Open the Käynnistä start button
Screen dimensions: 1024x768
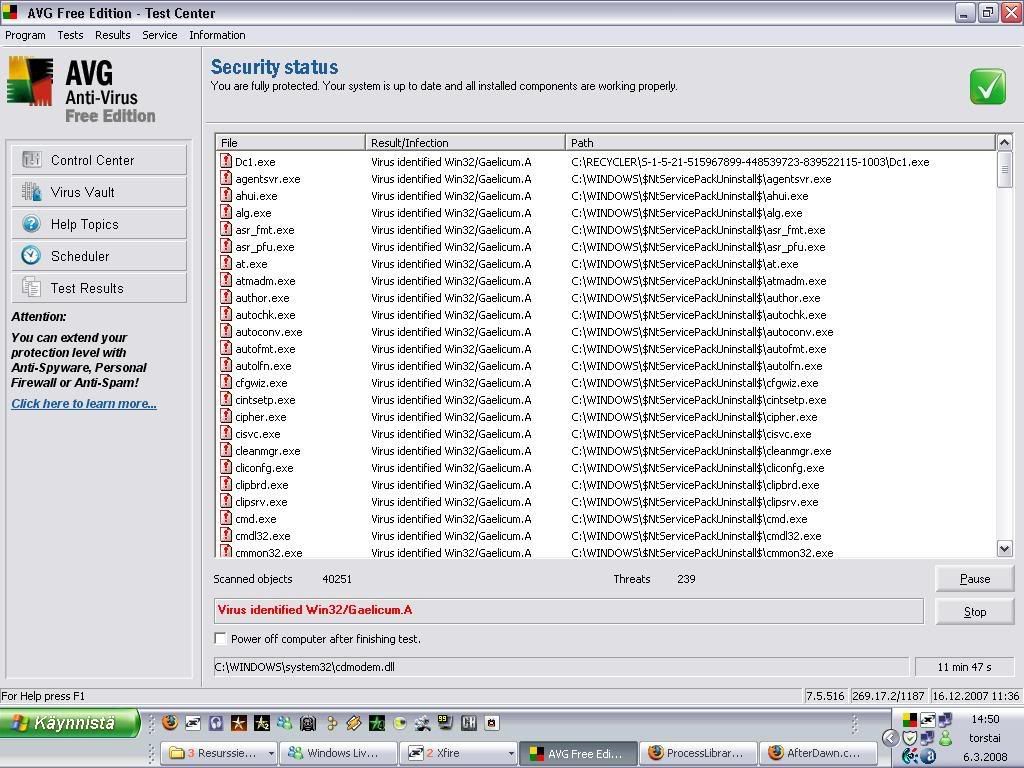point(70,723)
